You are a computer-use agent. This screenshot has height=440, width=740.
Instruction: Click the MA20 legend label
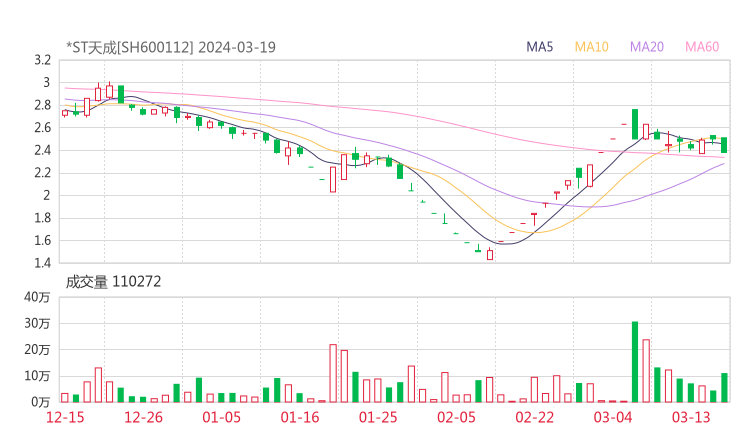[x=647, y=47]
